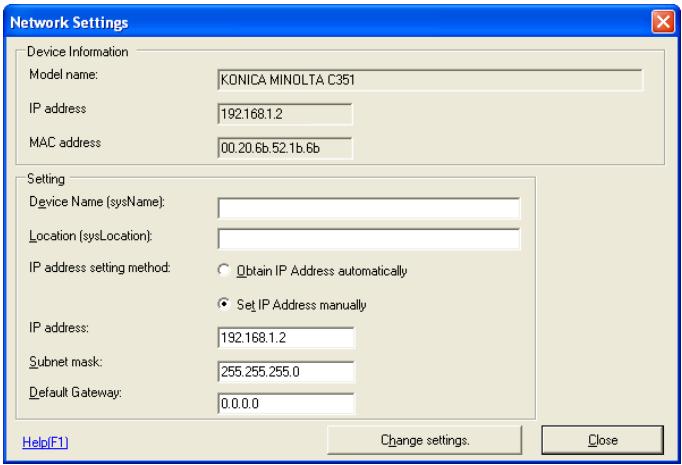Close the Network Settings window with X
682x465 pixels.
point(663,21)
